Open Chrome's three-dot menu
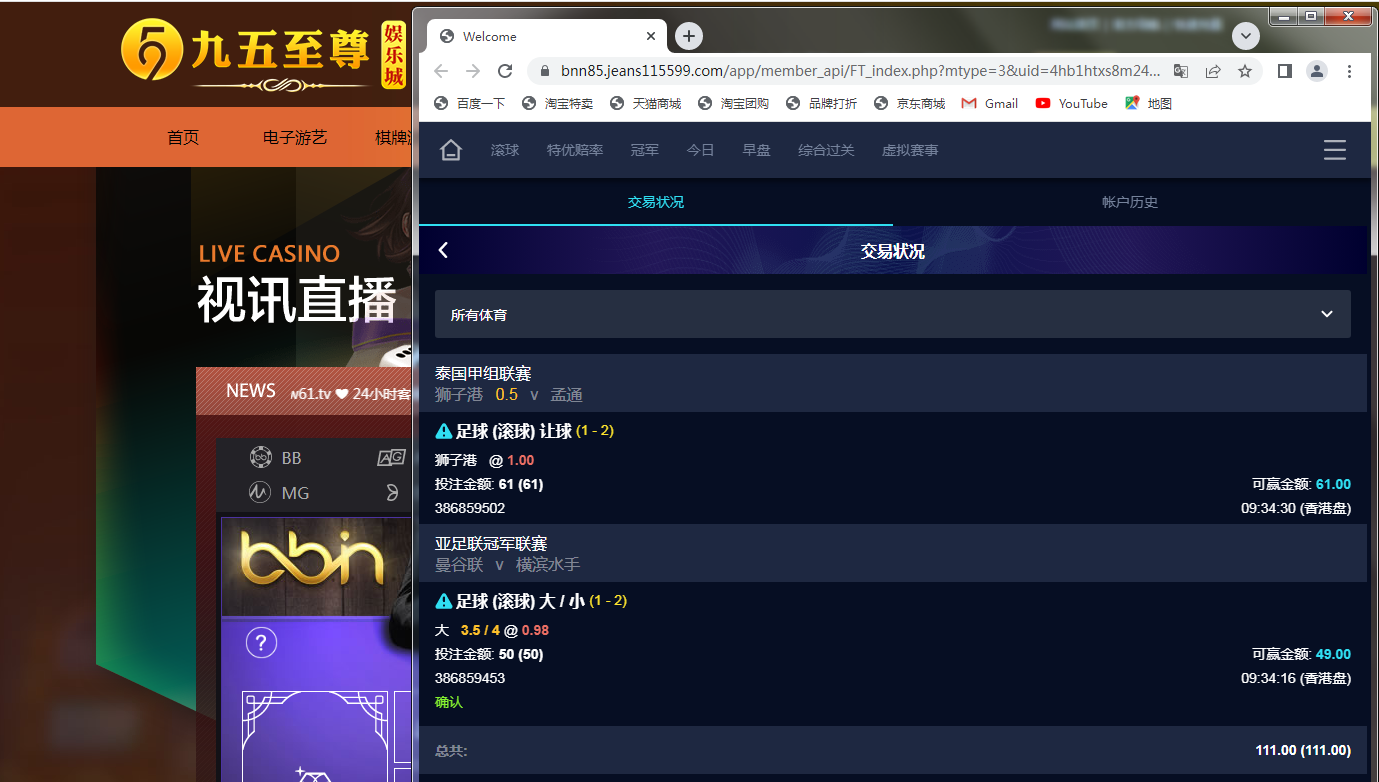 [1349, 71]
